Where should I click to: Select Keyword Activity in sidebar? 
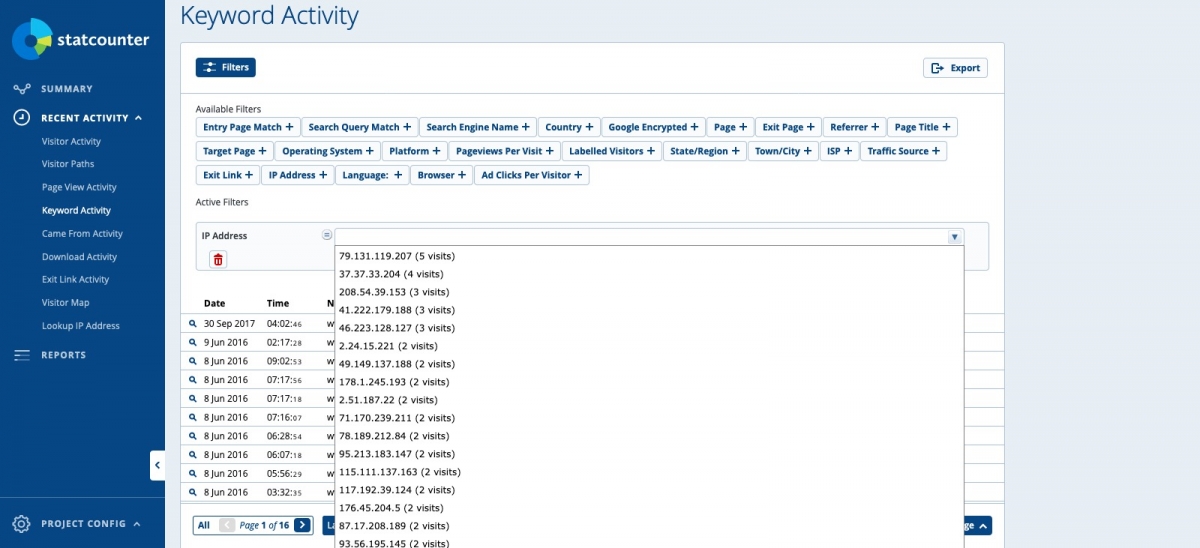point(76,210)
